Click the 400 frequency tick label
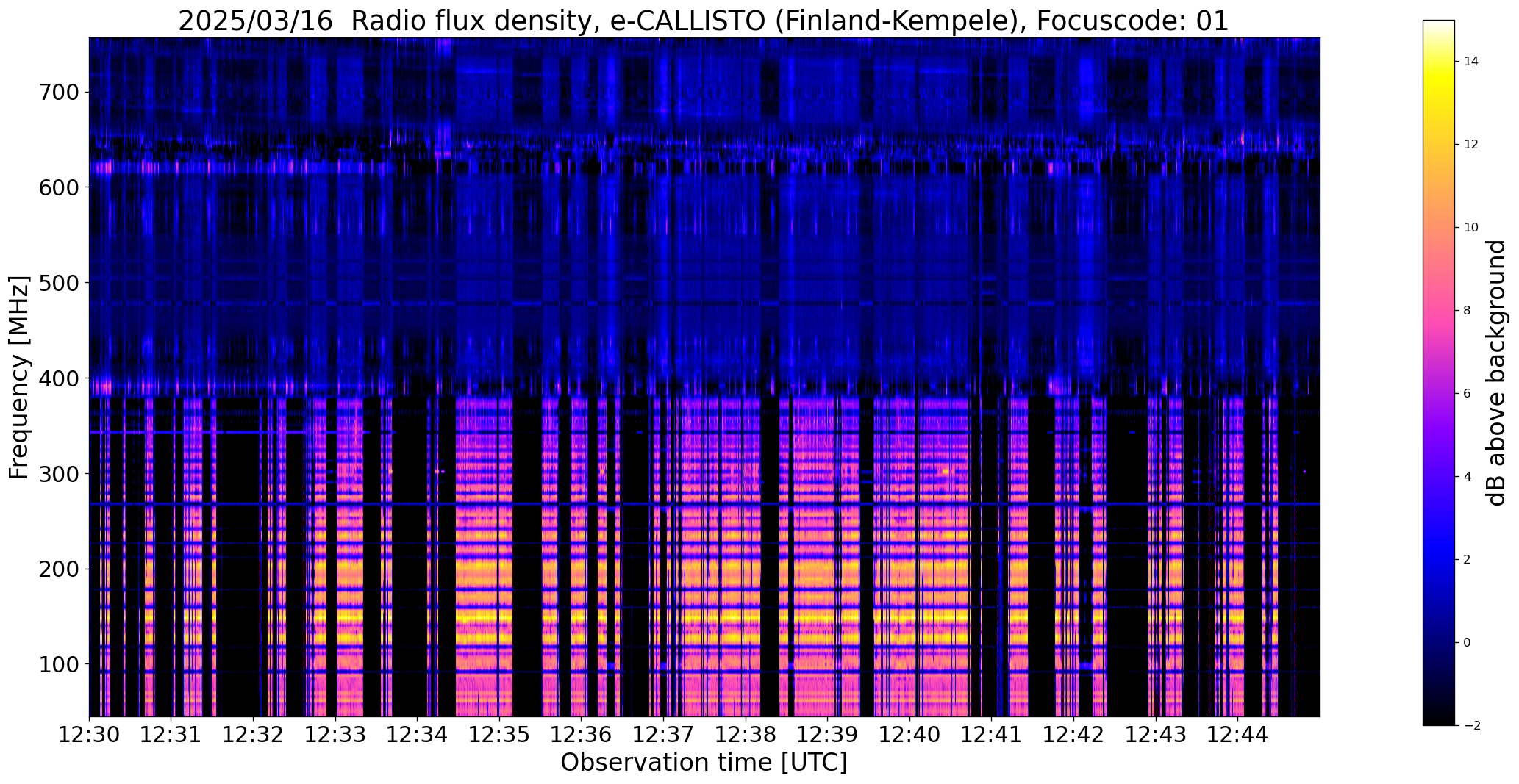 click(x=59, y=378)
